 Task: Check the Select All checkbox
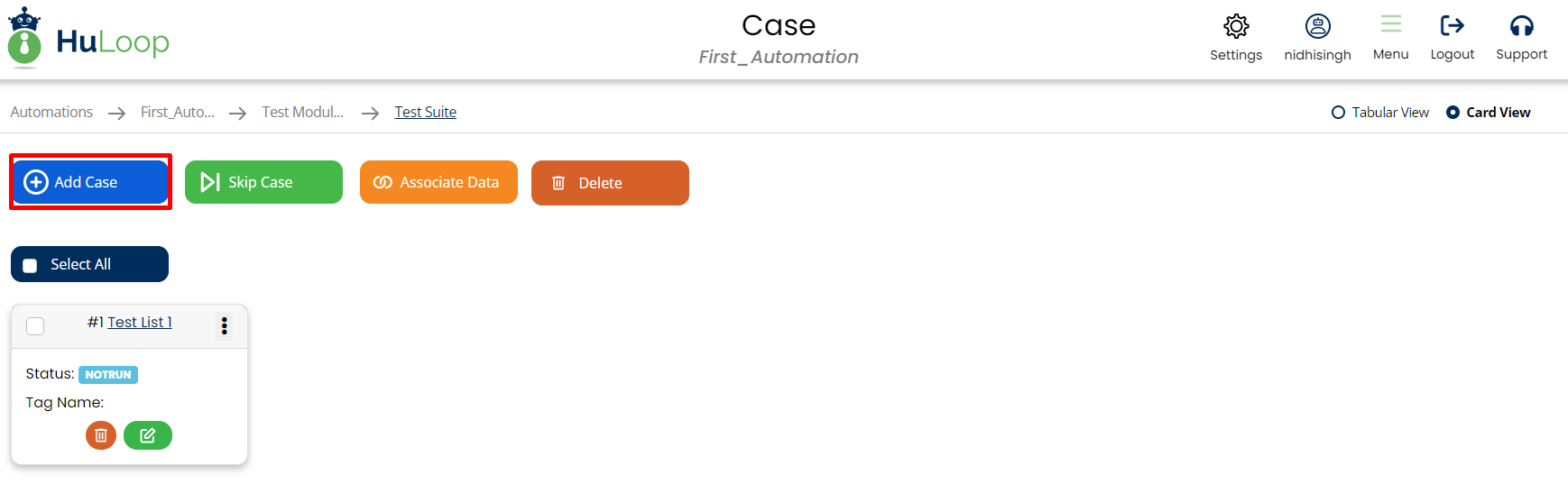[30, 265]
